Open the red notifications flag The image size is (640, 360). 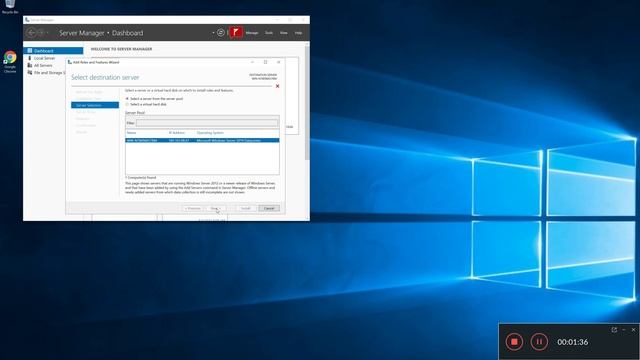tap(236, 32)
